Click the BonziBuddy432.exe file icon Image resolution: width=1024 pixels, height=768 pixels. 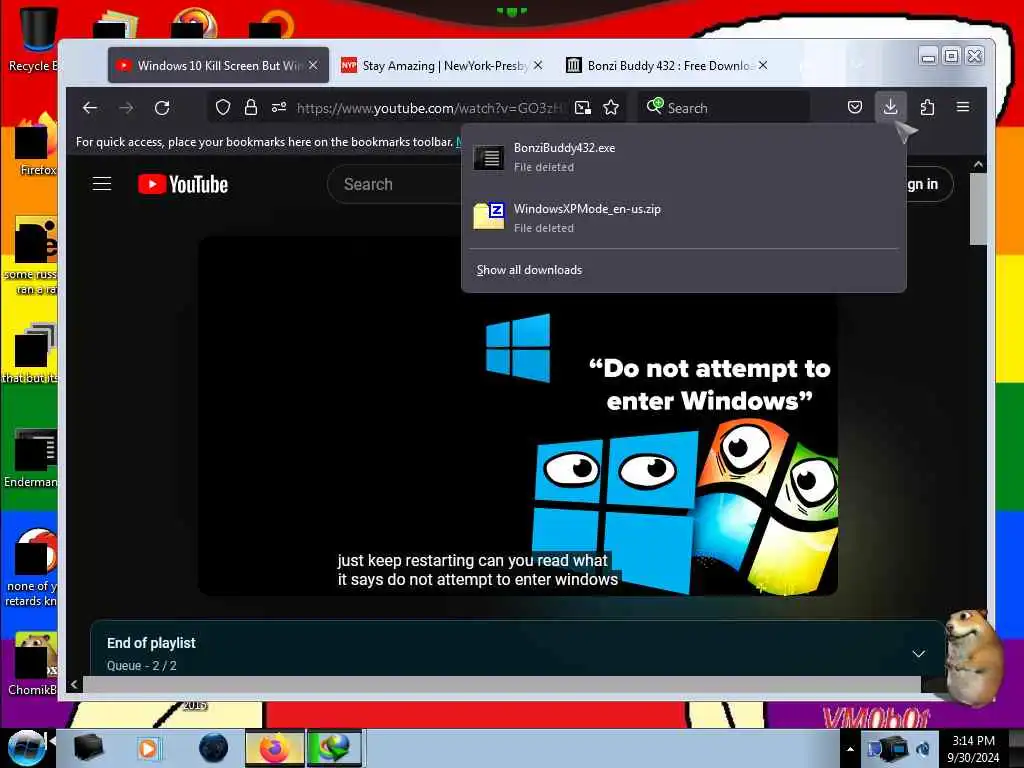488,157
